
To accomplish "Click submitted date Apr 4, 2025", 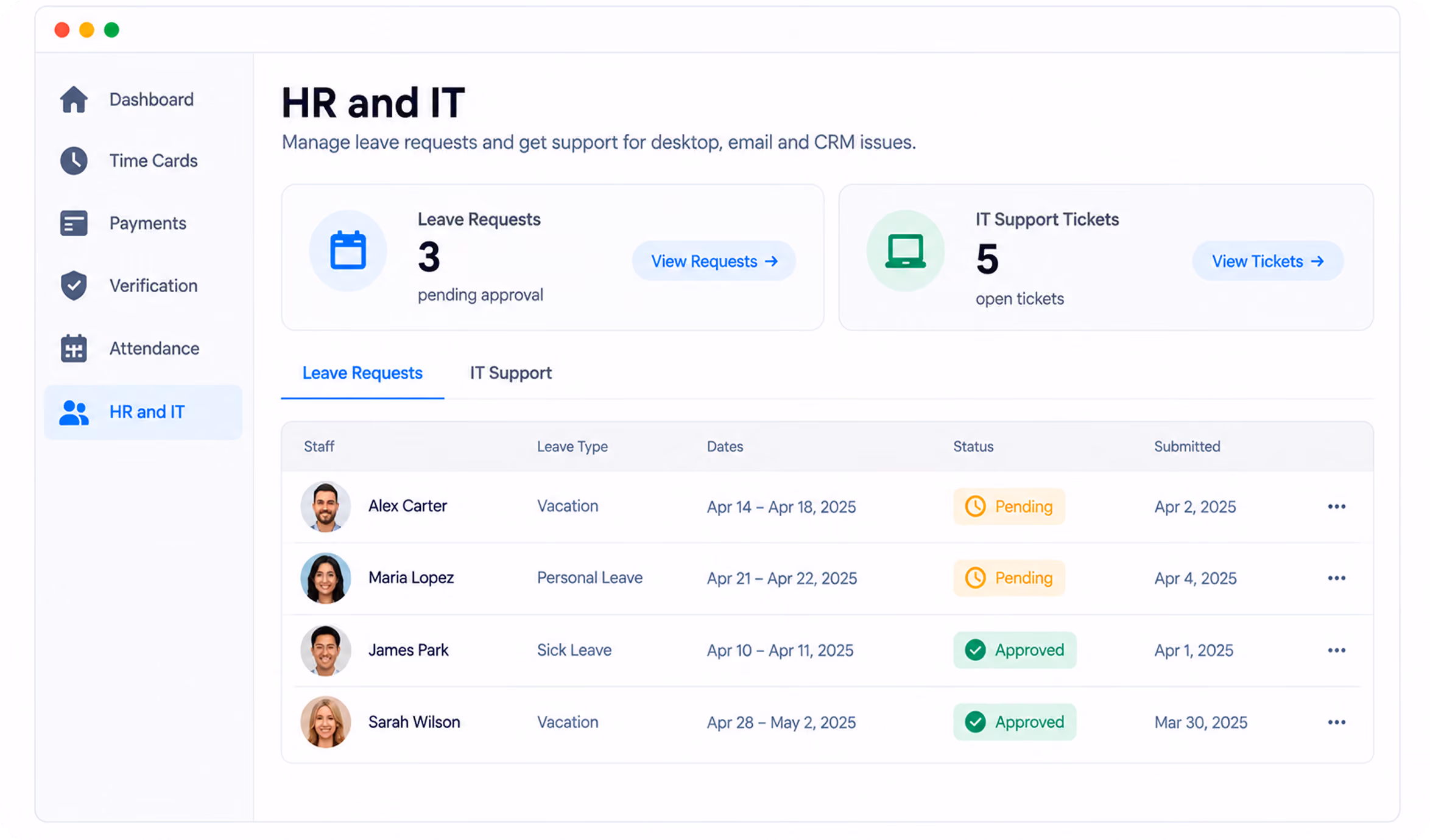I will point(1195,578).
